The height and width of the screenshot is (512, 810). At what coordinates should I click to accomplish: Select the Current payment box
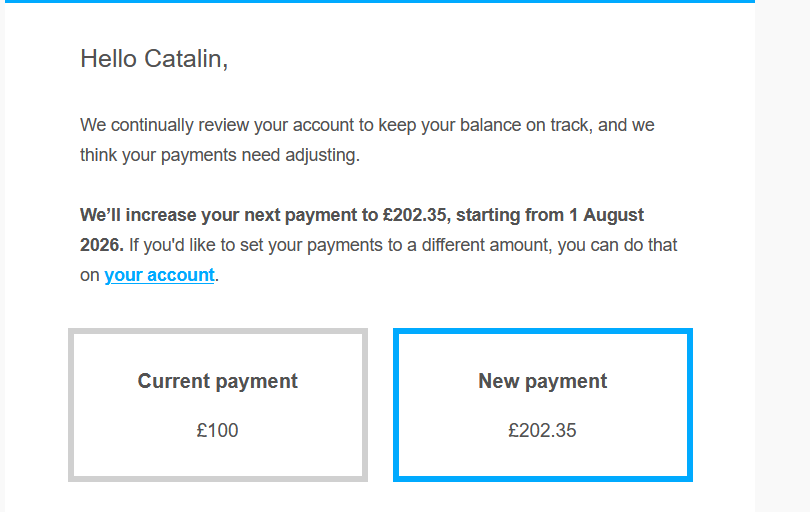tap(218, 405)
